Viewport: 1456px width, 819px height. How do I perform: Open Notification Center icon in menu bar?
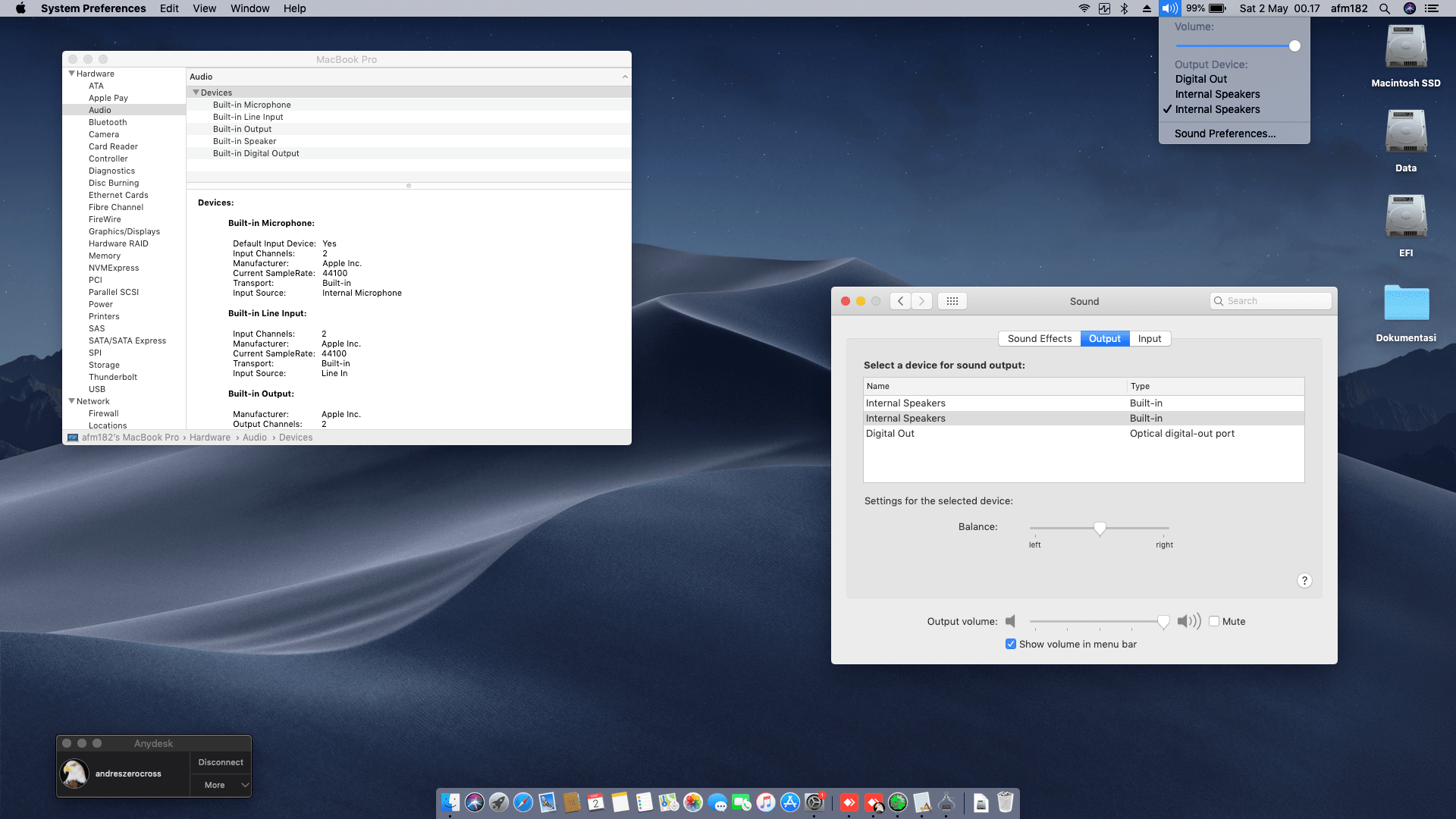point(1432,8)
